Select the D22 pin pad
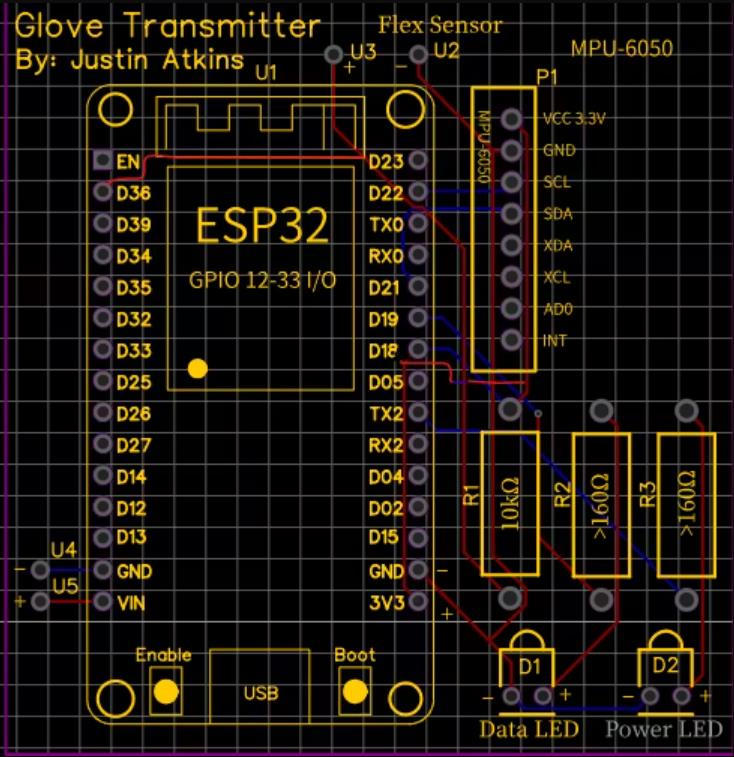 coord(418,192)
